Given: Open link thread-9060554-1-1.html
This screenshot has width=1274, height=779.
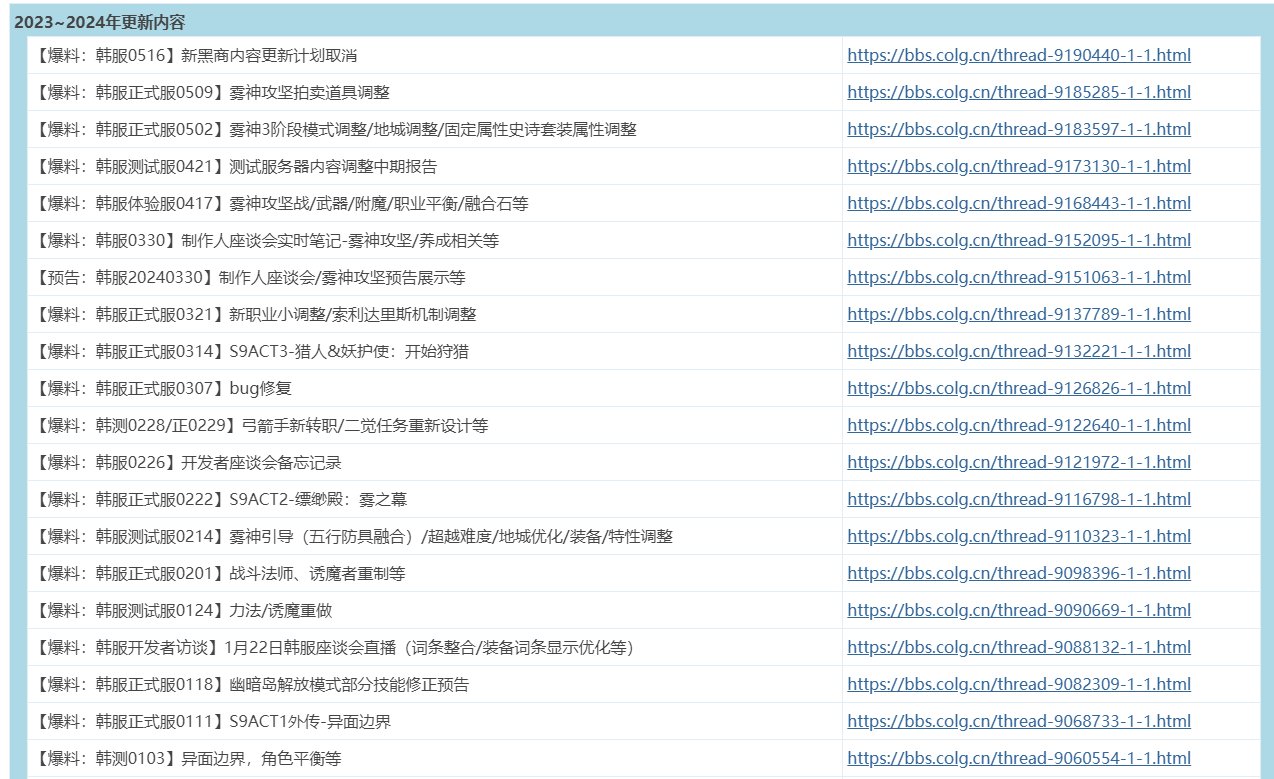Looking at the screenshot, I should click(x=1019, y=759).
